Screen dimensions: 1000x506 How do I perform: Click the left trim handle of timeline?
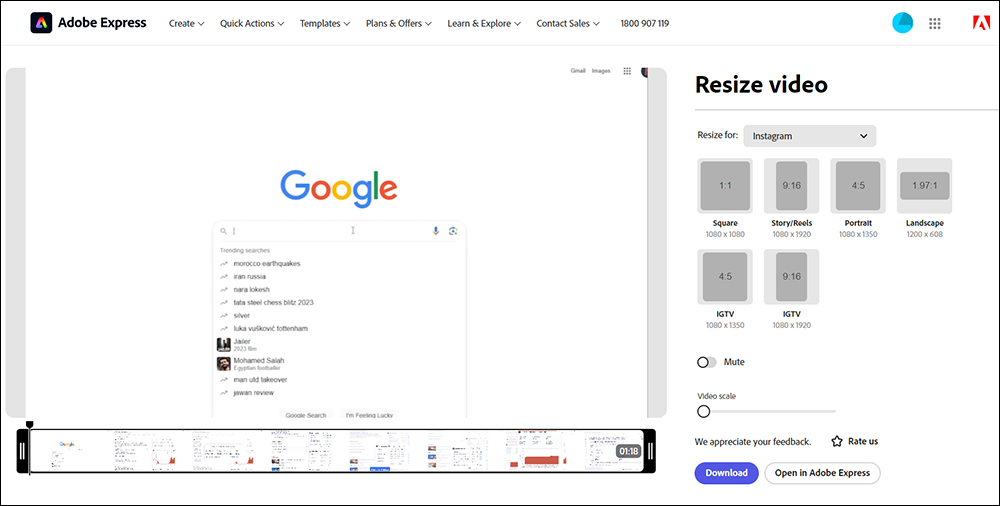tap(22, 451)
